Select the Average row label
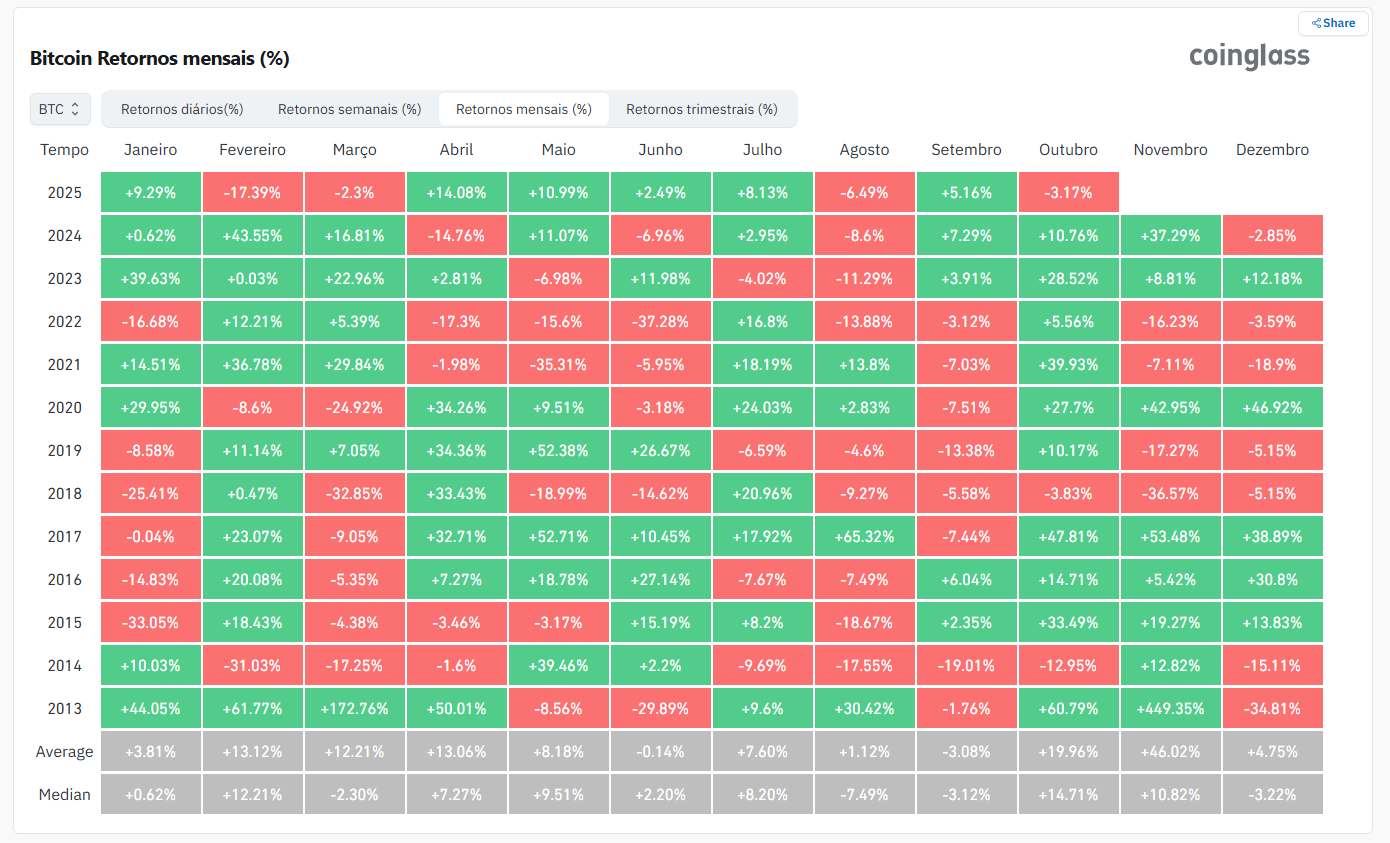The image size is (1390, 843). (65, 752)
